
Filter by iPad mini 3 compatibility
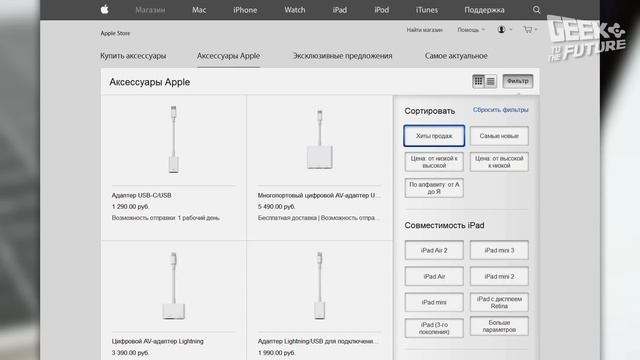point(499,250)
